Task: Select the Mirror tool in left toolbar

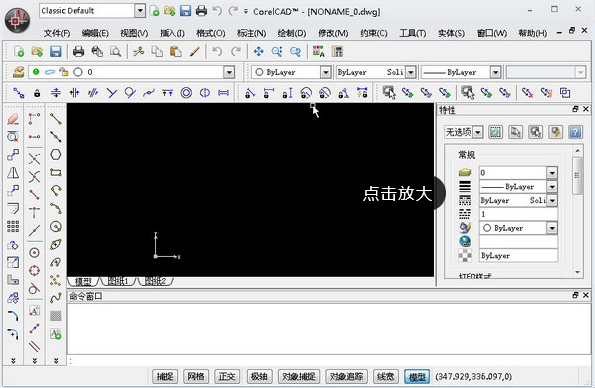Action: 13,173
